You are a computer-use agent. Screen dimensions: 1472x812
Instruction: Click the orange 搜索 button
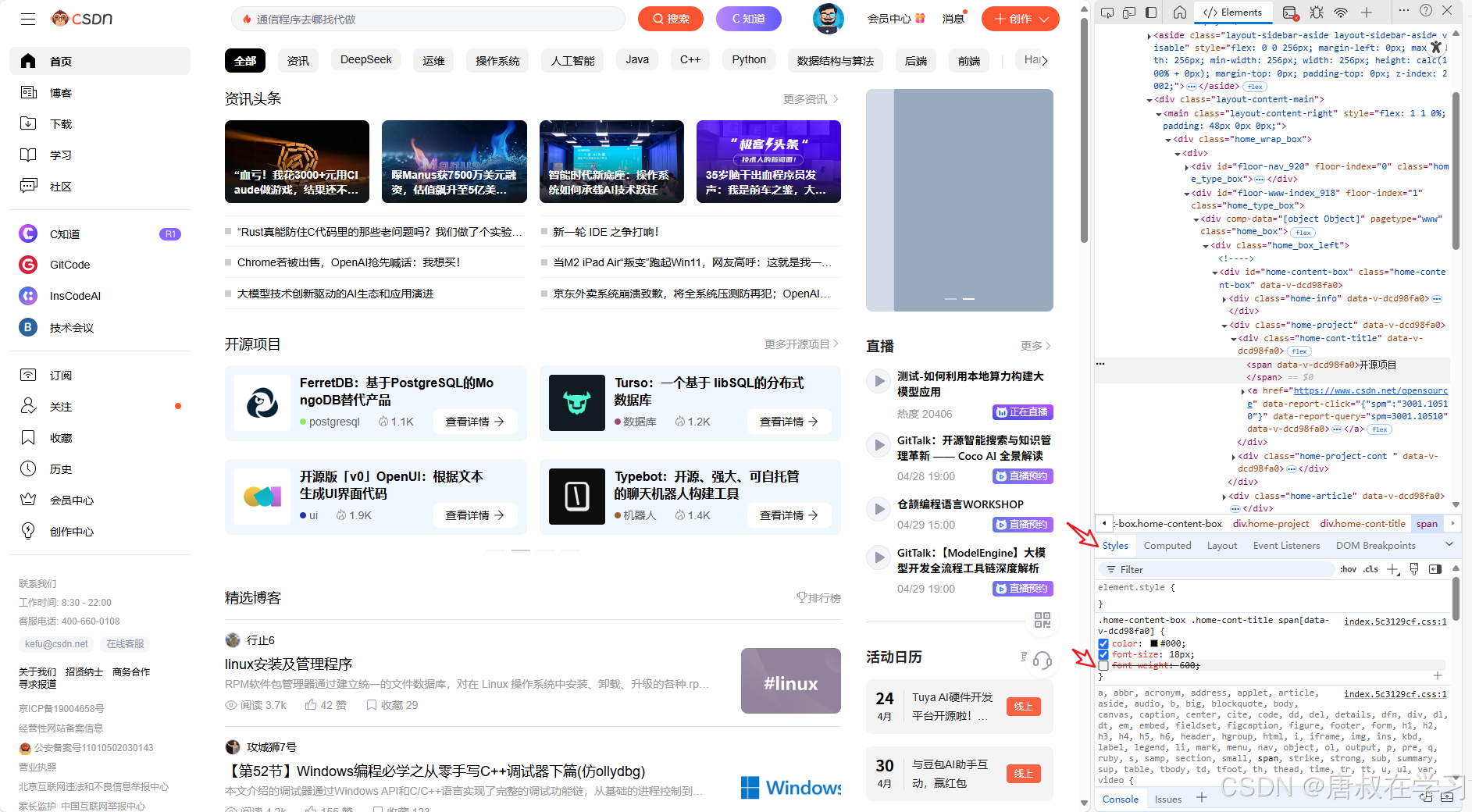pos(671,19)
